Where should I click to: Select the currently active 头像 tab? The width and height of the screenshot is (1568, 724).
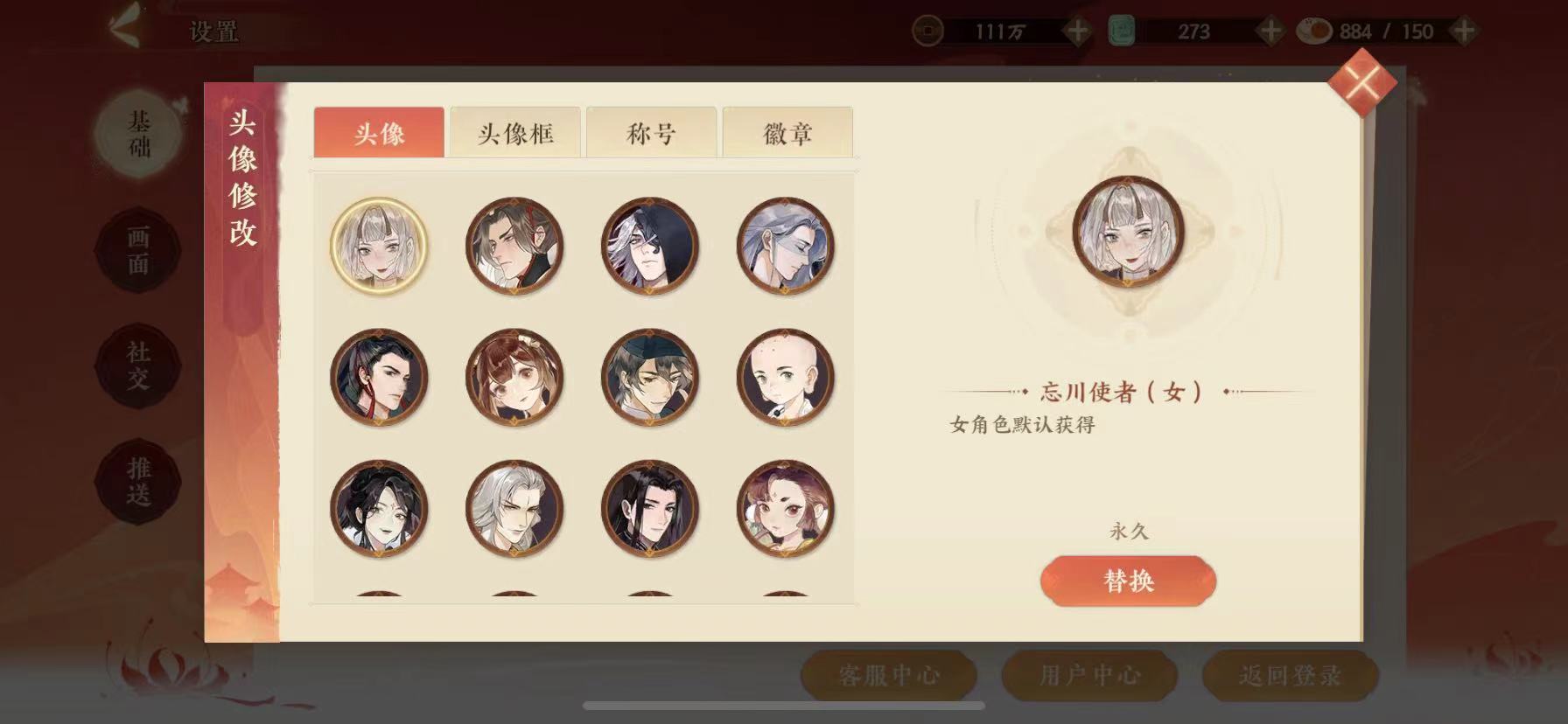click(379, 133)
